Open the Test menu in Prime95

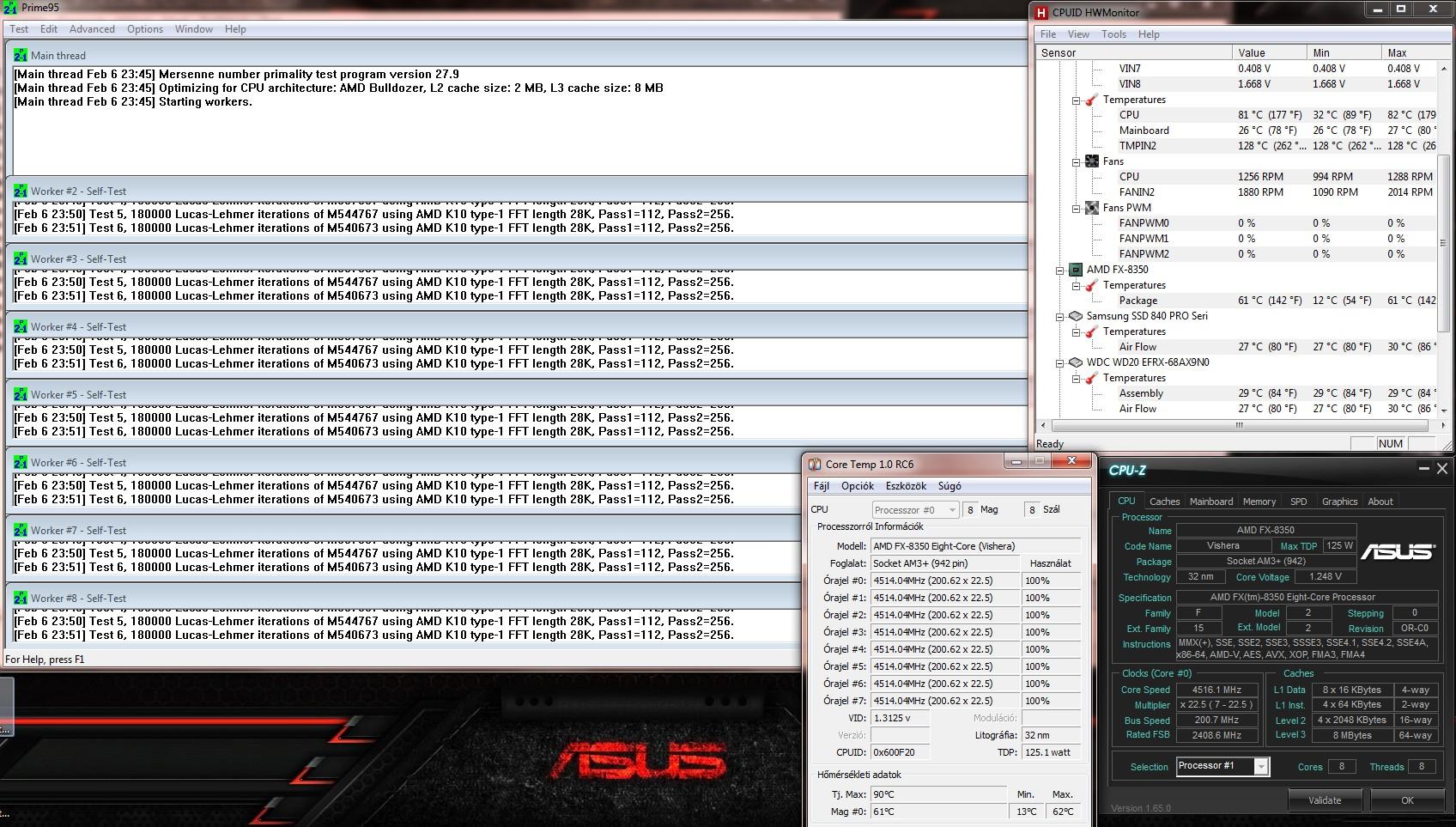[19, 29]
